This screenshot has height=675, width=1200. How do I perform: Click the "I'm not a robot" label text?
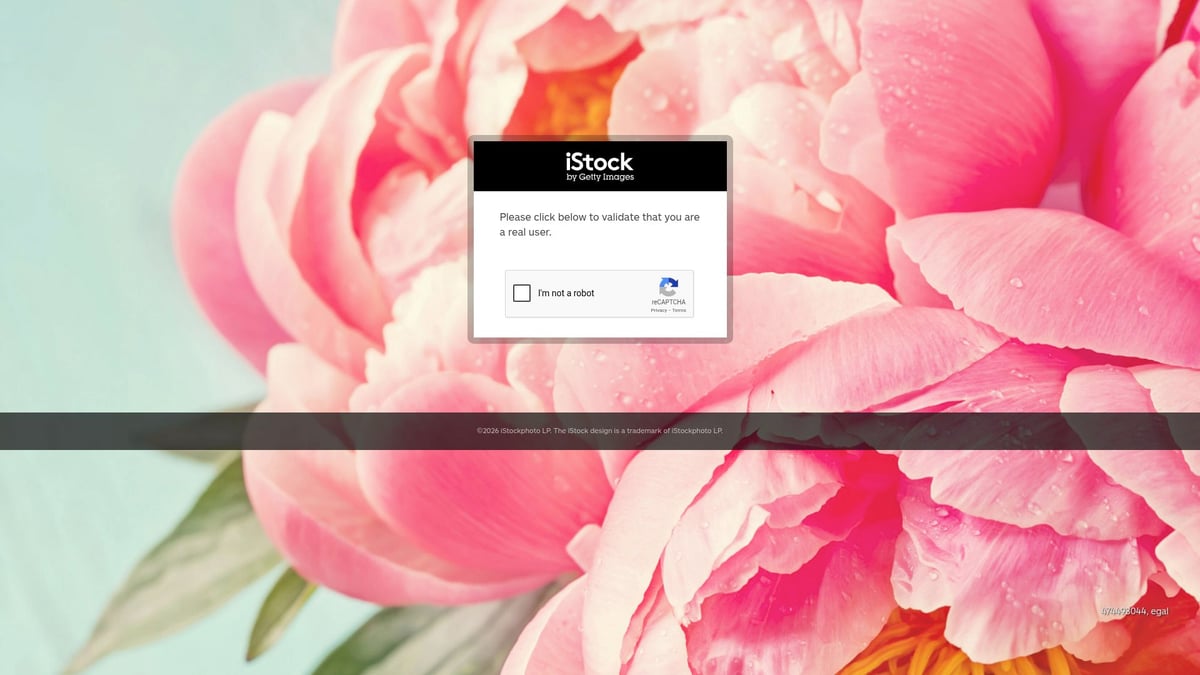tap(566, 293)
